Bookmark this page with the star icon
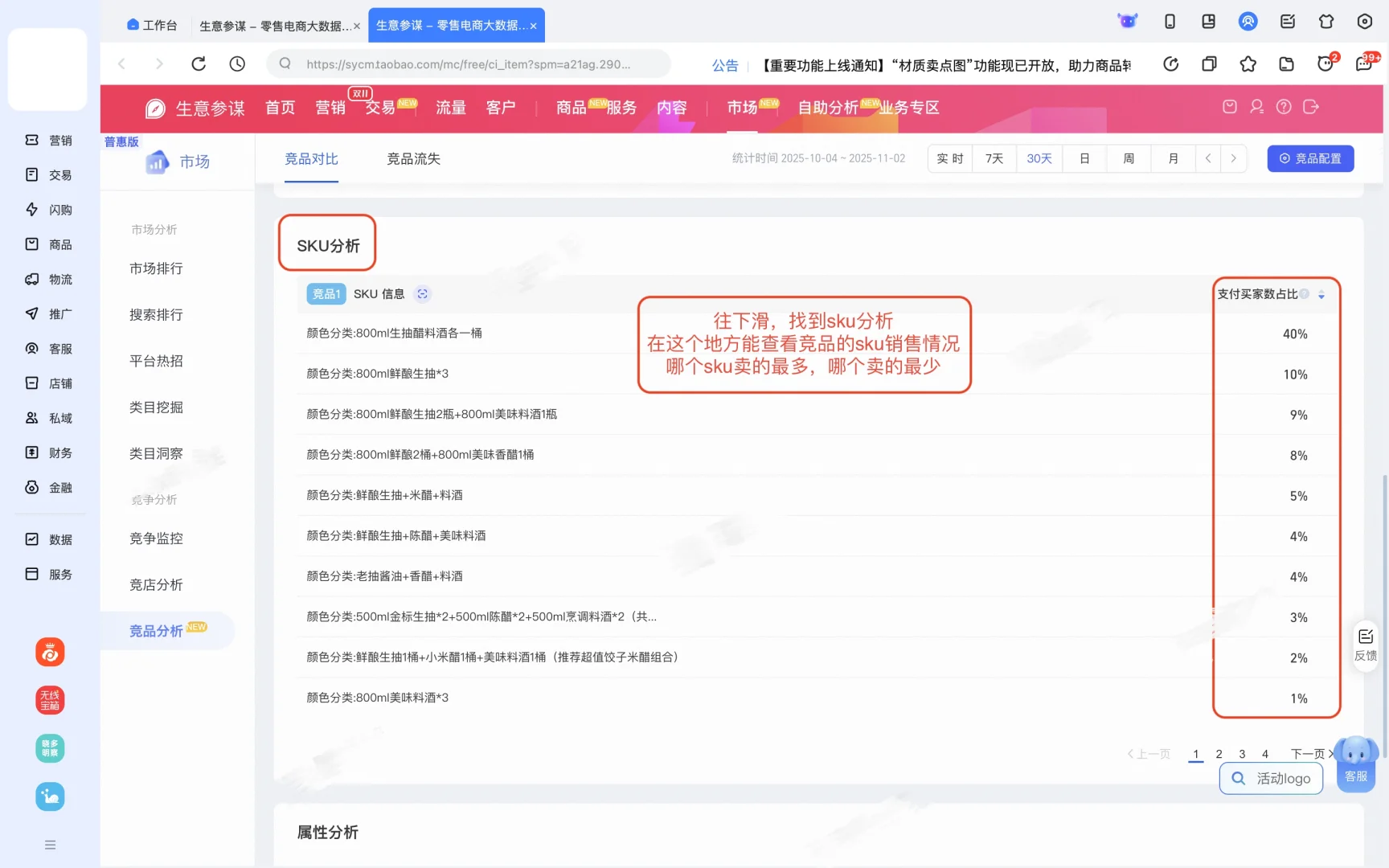The width and height of the screenshot is (1389, 868). tap(1248, 64)
